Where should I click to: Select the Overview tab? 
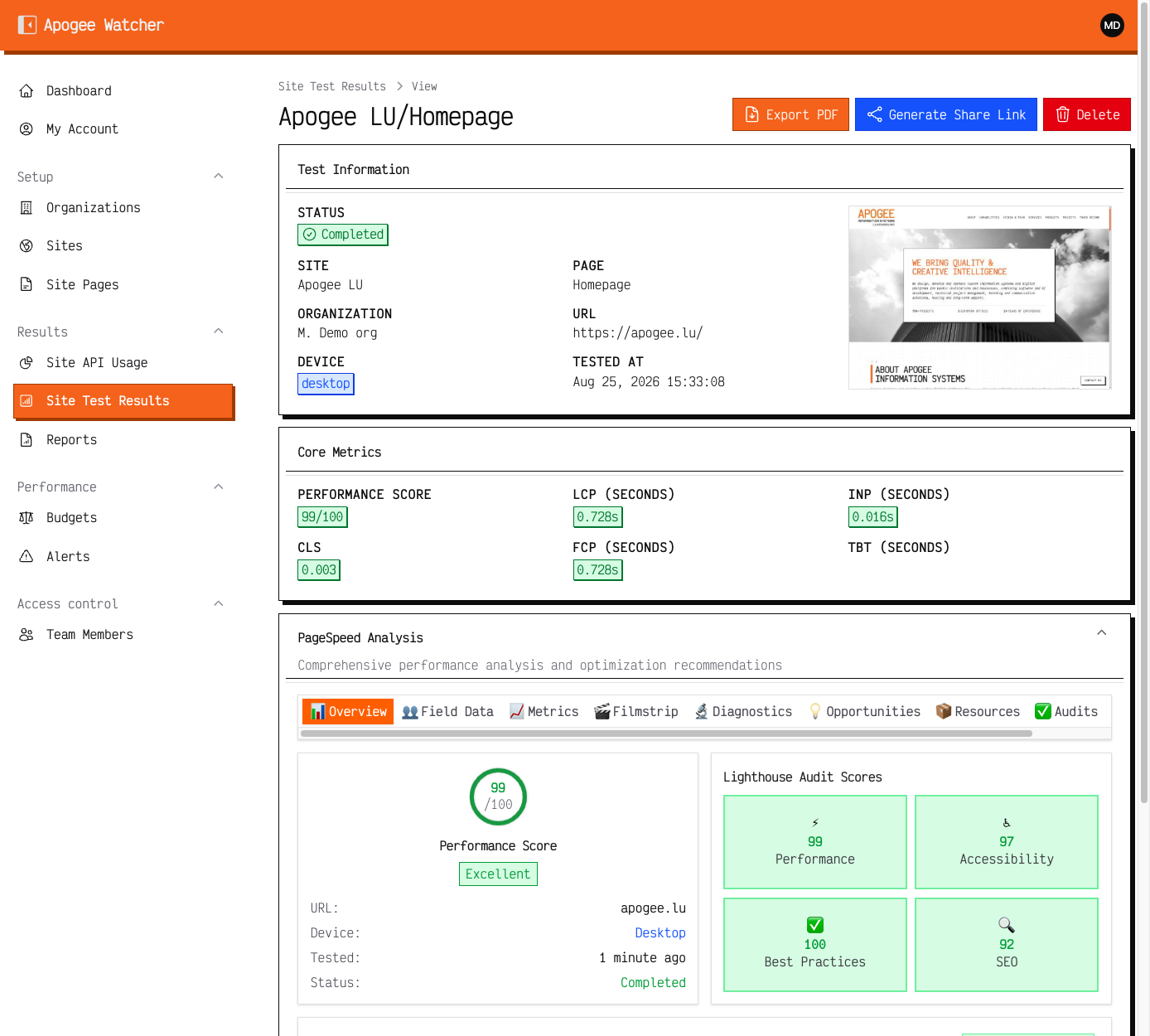point(348,712)
